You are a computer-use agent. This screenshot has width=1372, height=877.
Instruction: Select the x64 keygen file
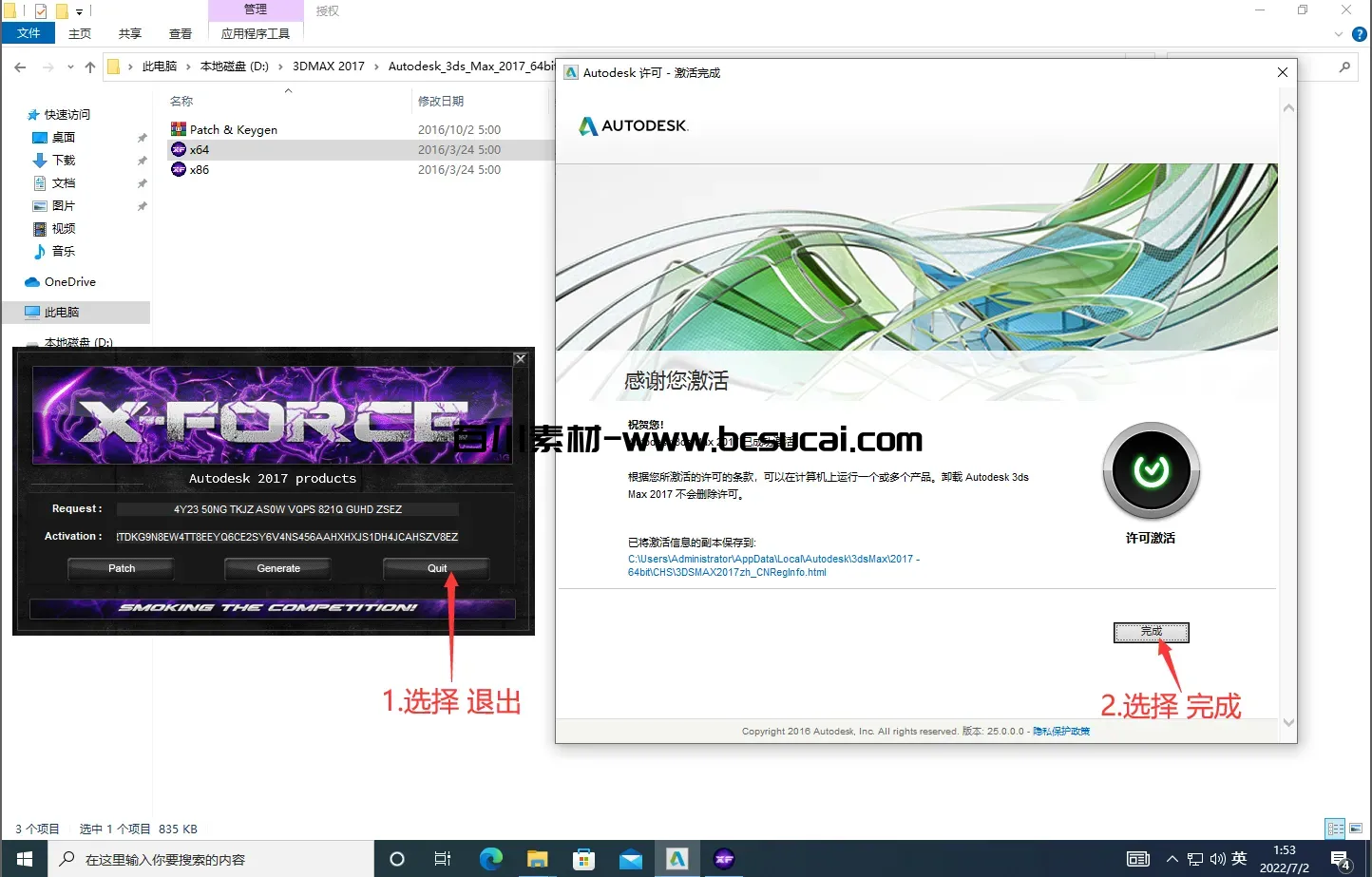pyautogui.click(x=199, y=149)
